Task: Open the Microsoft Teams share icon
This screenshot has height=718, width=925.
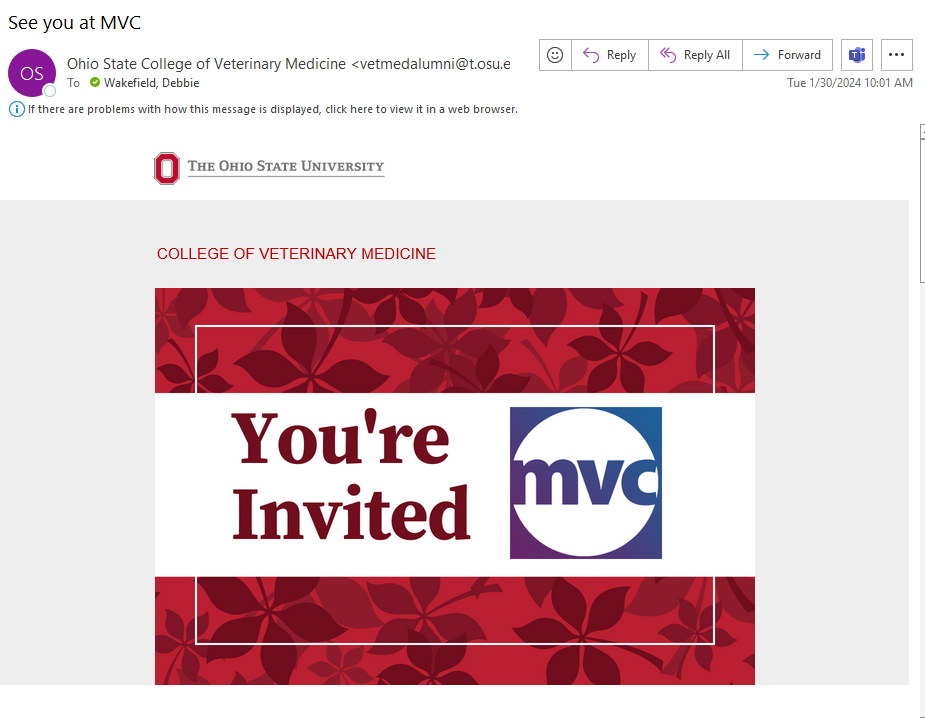Action: [x=857, y=55]
